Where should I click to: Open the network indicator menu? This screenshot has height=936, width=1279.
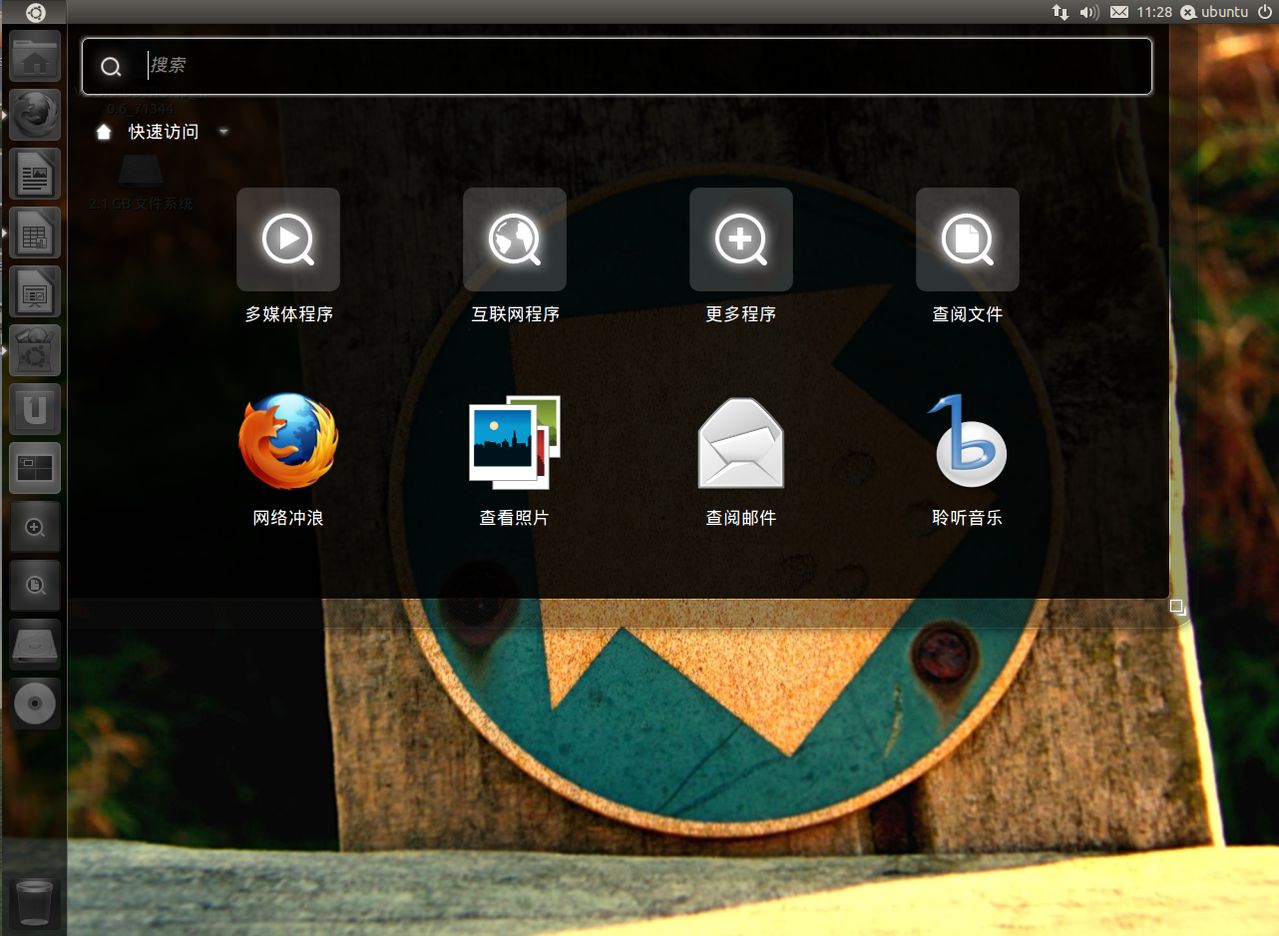coord(1060,12)
